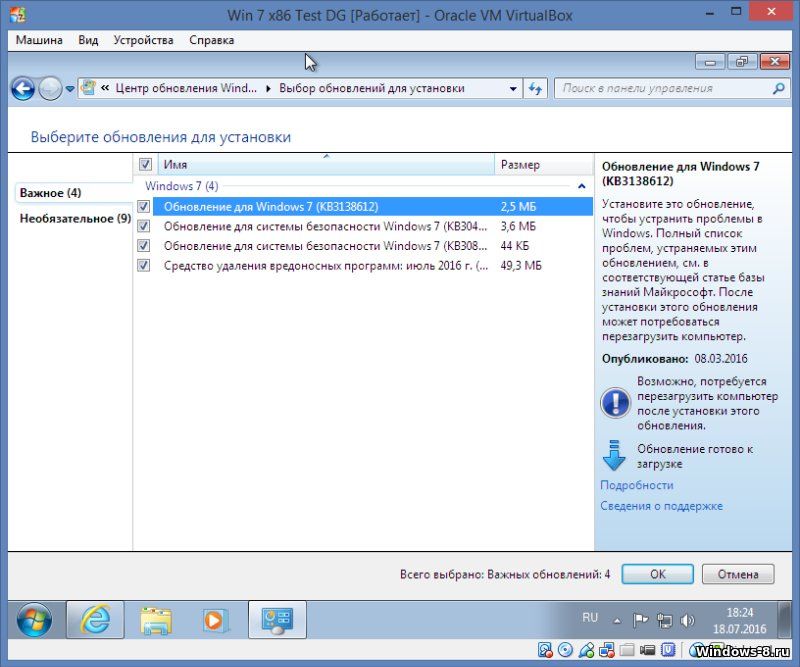The height and width of the screenshot is (667, 800).
Task: Open the Подробности link
Action: click(637, 485)
